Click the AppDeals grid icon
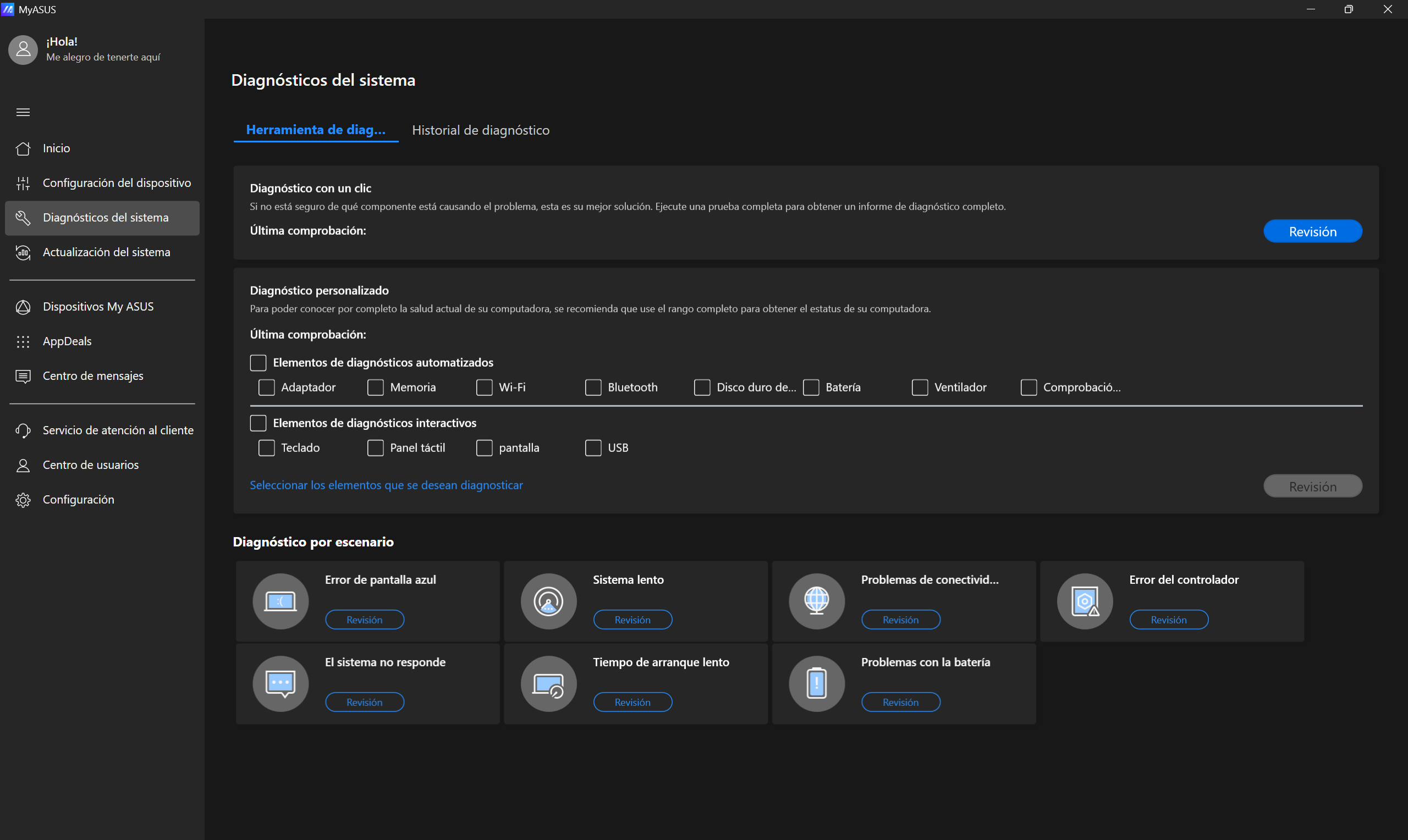 pyautogui.click(x=23, y=341)
